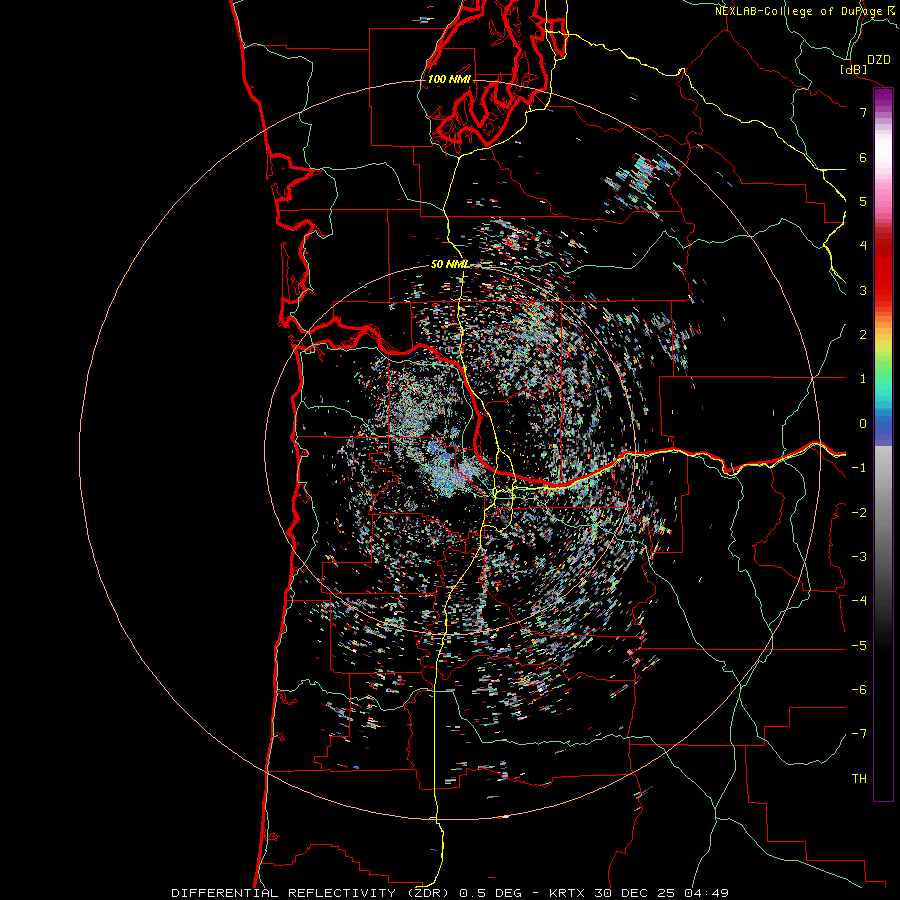Click the -6 tick on the dB scale
Screen dimensions: 900x900
coord(859,690)
